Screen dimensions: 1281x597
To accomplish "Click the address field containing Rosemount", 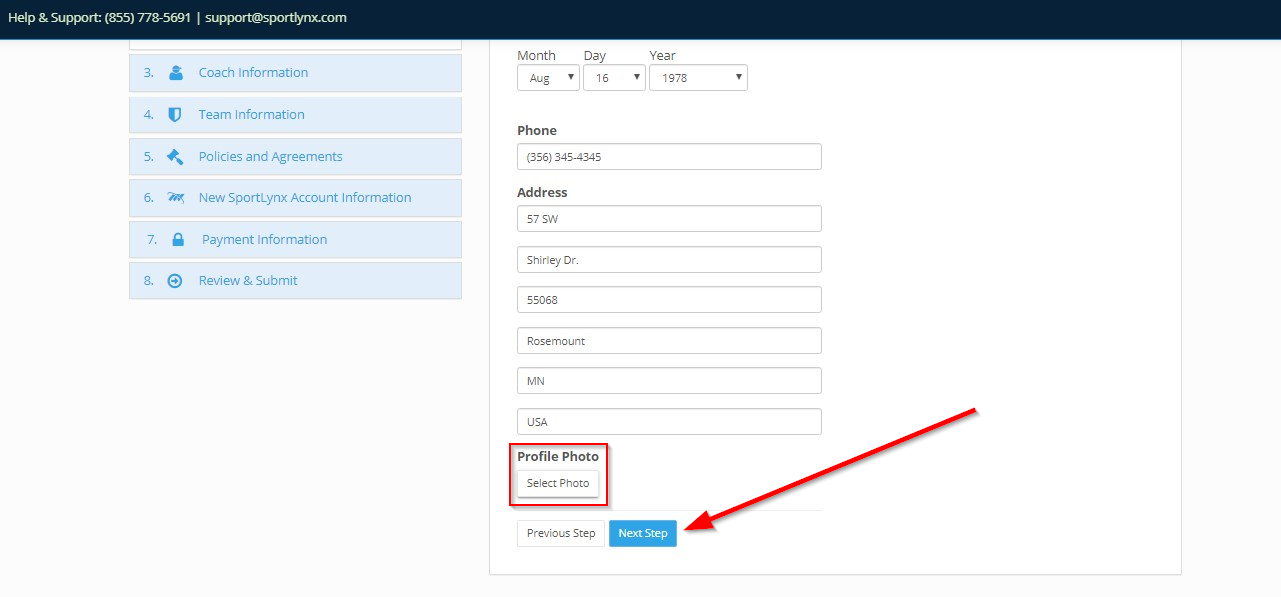I will 669,341.
